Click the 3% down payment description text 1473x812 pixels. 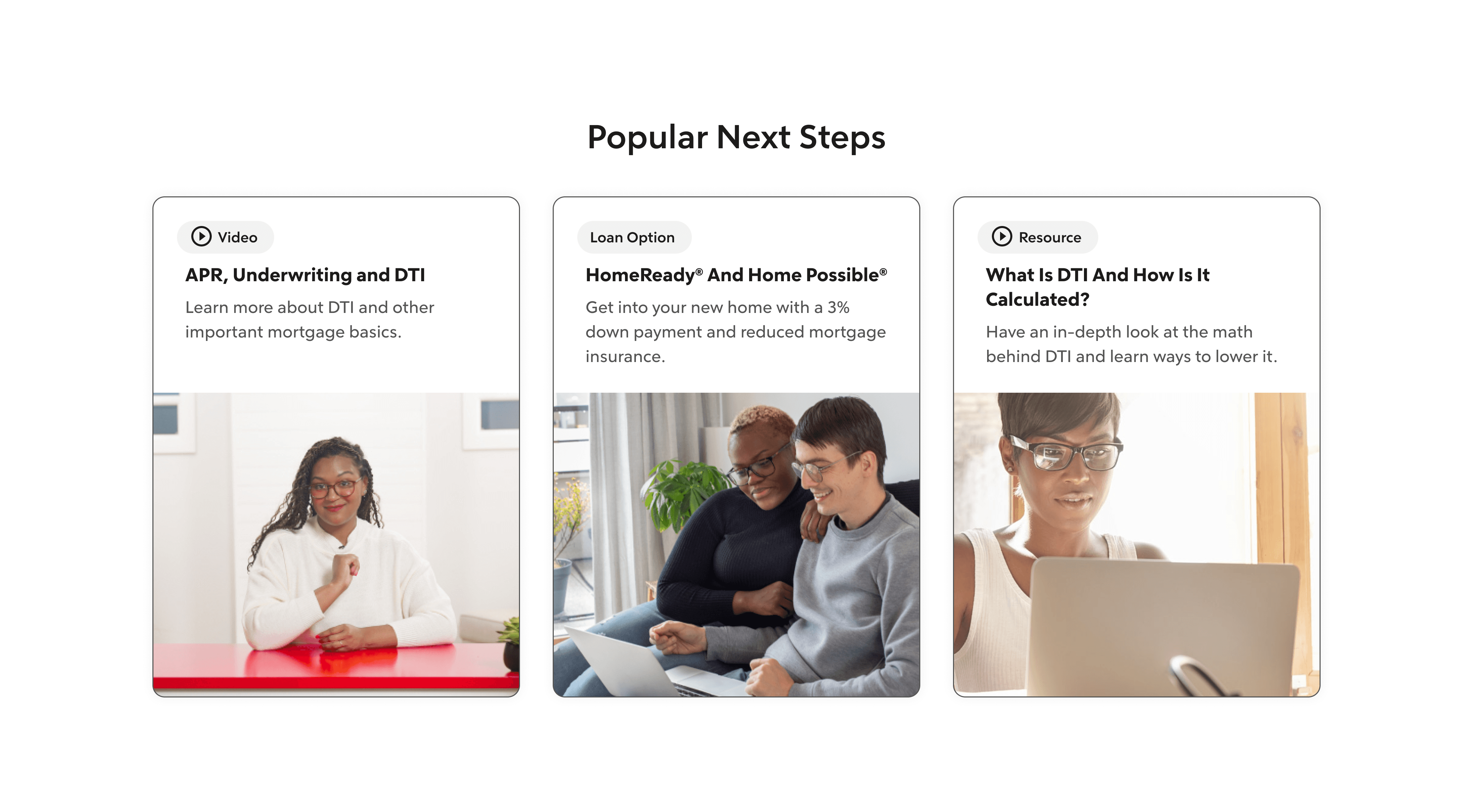click(735, 332)
